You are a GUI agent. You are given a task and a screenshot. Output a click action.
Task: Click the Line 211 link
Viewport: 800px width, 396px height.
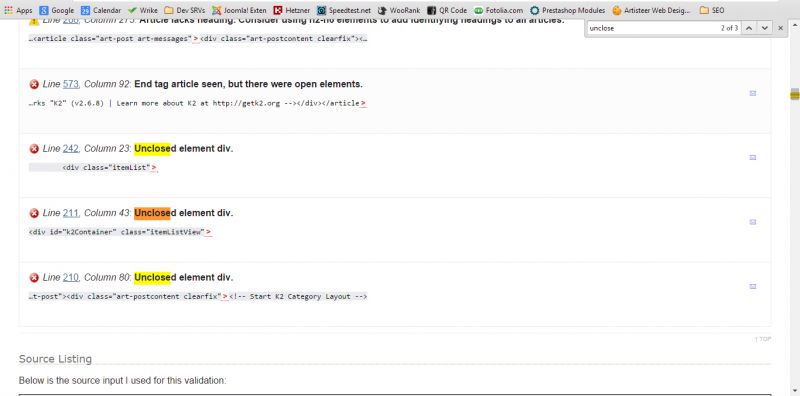[70, 213]
